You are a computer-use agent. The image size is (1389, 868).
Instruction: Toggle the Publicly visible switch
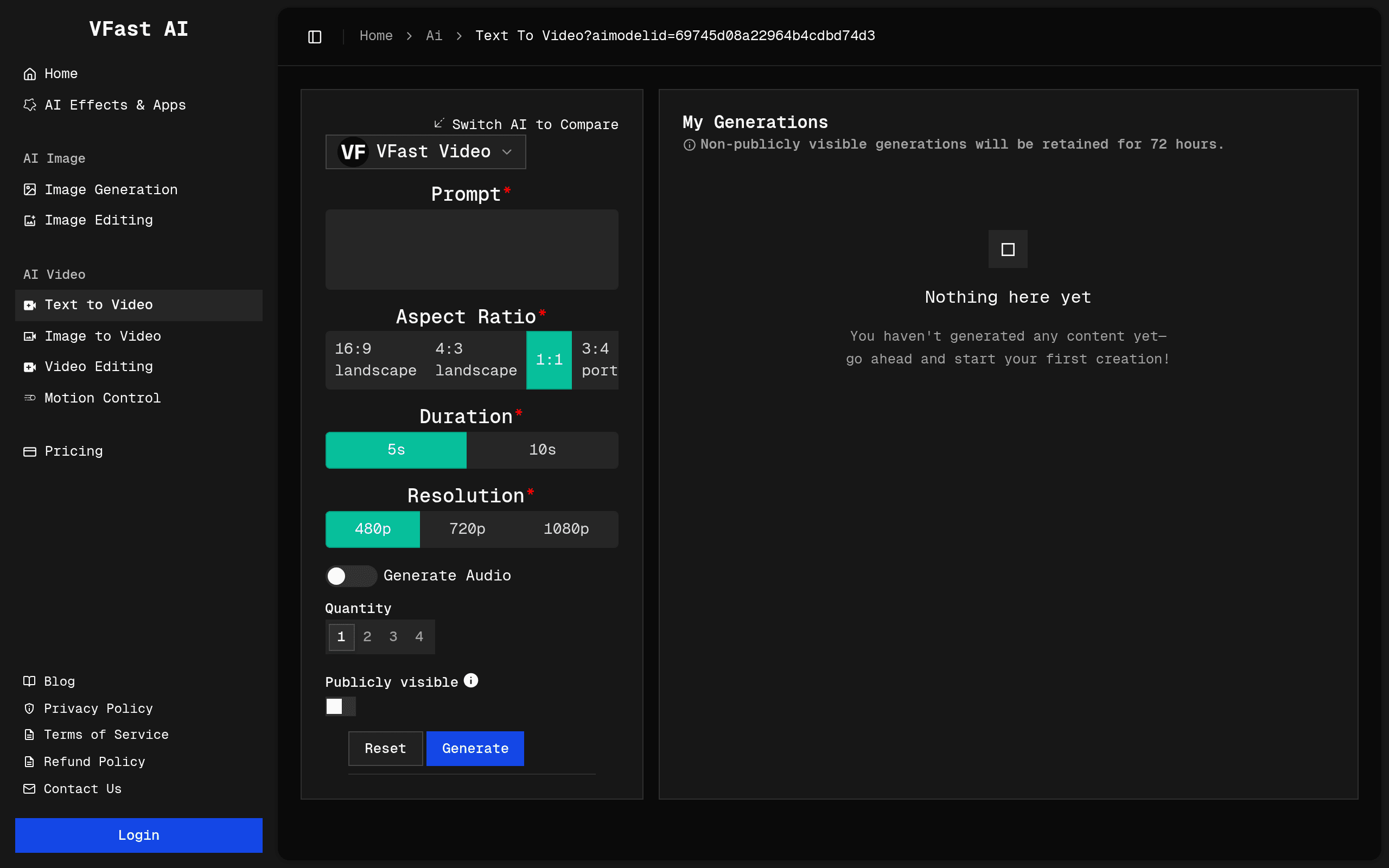point(340,706)
